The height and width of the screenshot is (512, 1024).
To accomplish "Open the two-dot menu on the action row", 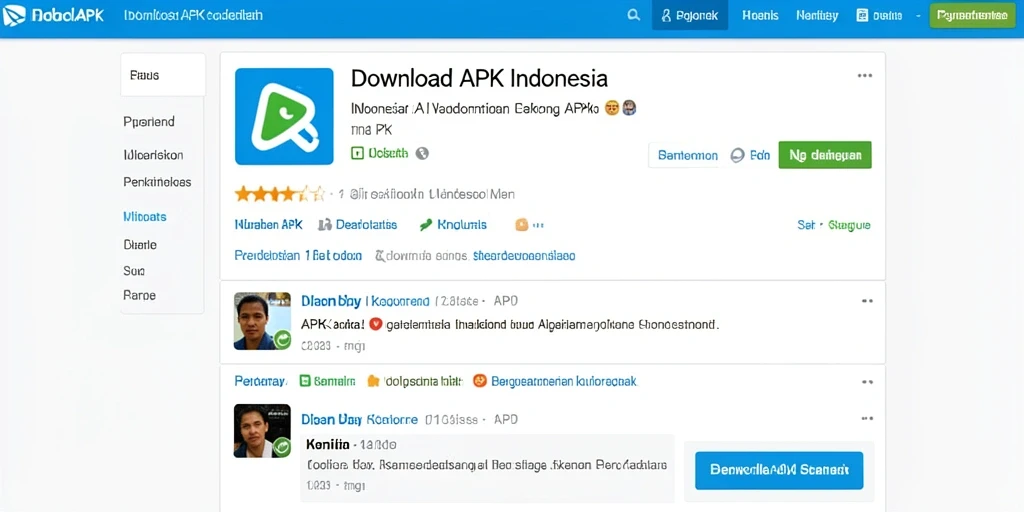I will click(867, 381).
